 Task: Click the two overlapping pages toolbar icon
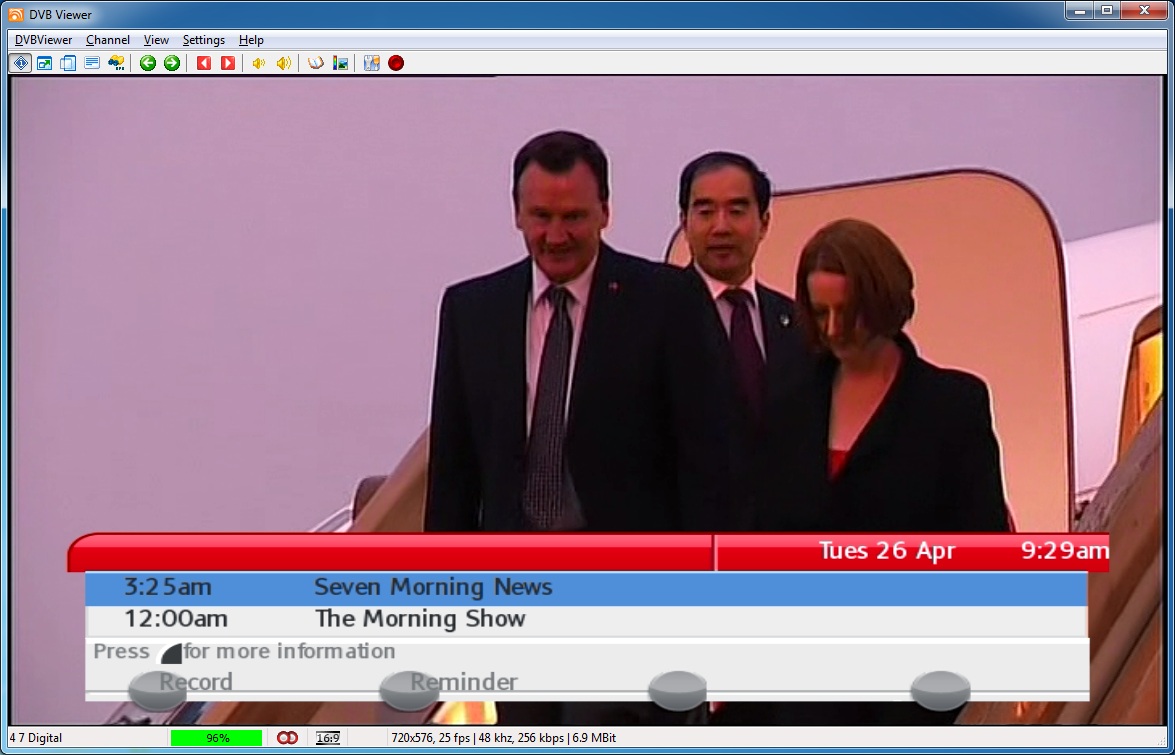point(68,63)
